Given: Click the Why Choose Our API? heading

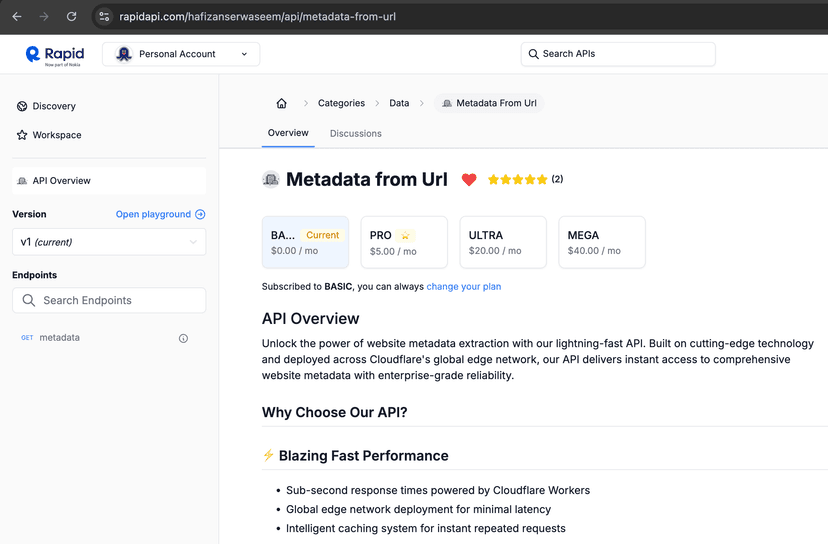Looking at the screenshot, I should pyautogui.click(x=335, y=412).
